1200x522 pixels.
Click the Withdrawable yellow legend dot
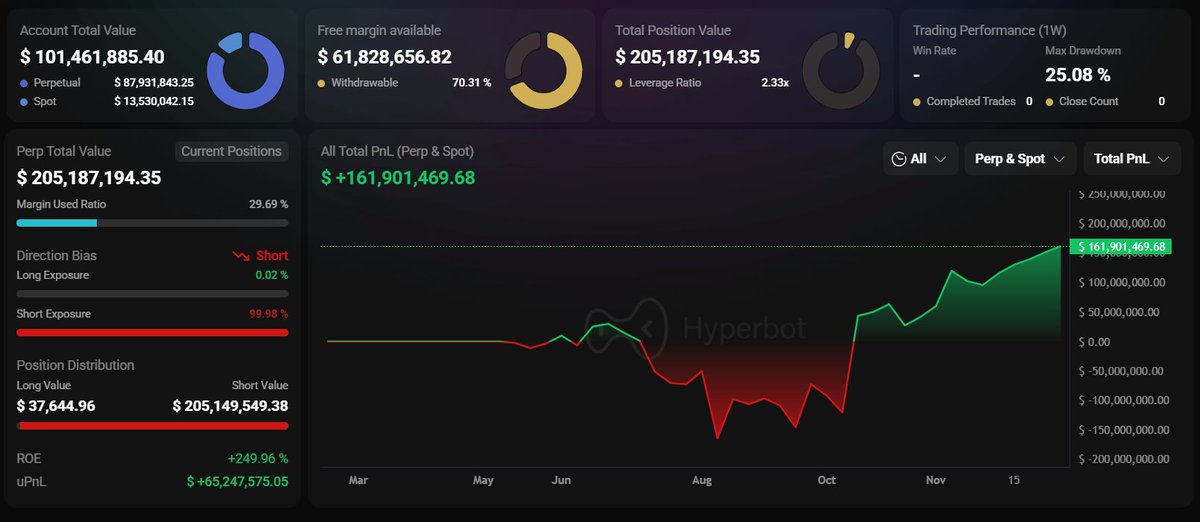coord(322,83)
